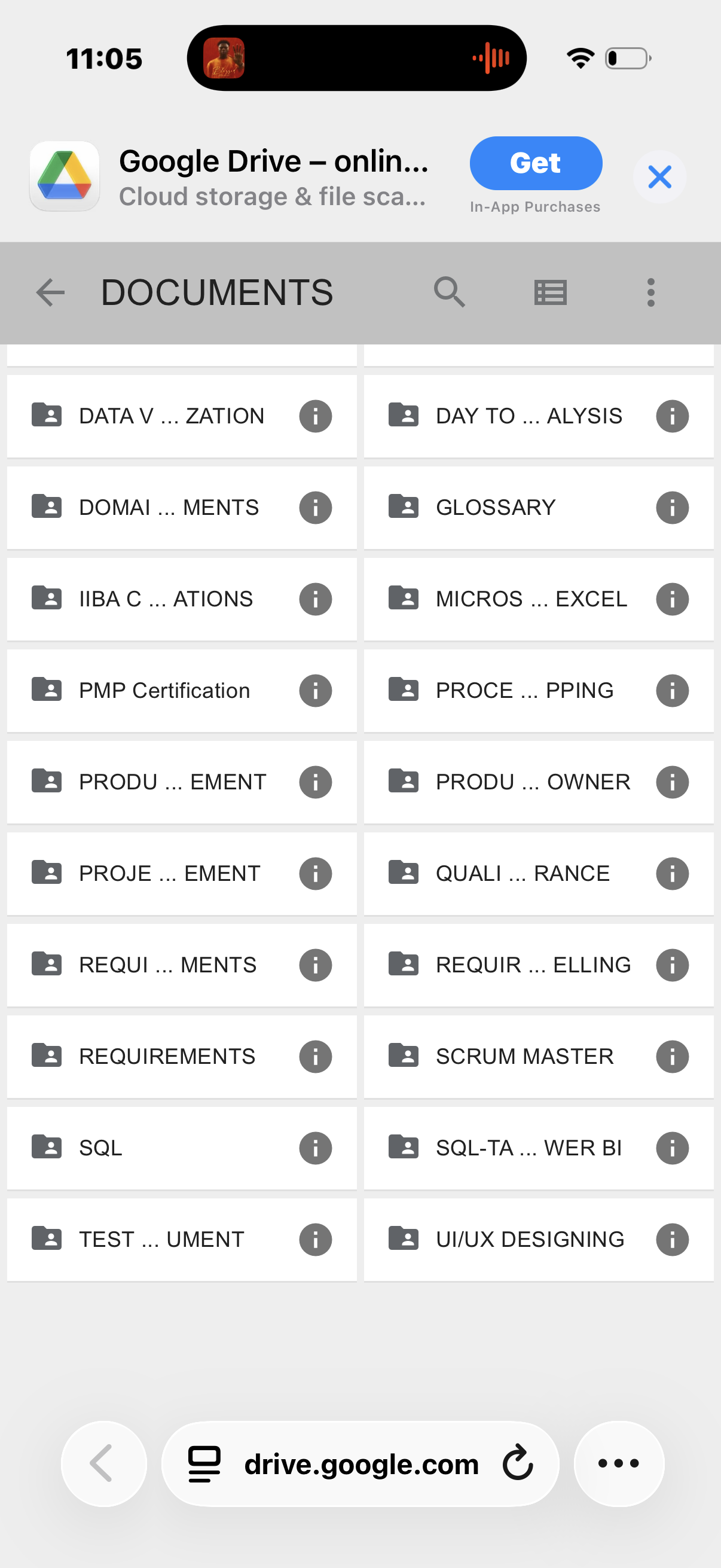The height and width of the screenshot is (1568, 721).
Task: Dismiss the Google Drive app banner
Action: tap(659, 177)
